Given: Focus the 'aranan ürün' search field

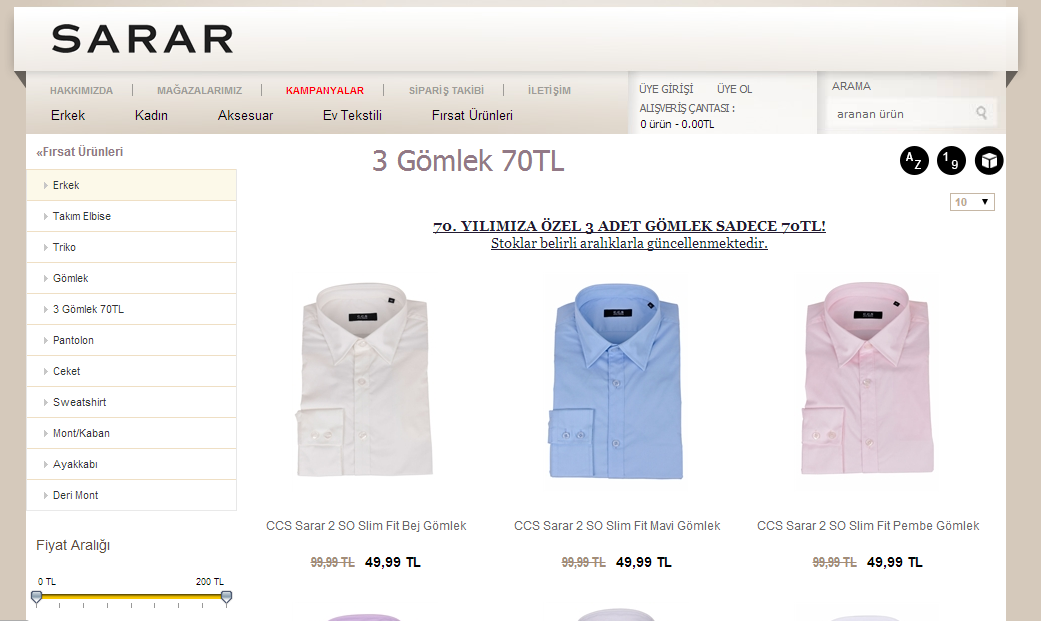Looking at the screenshot, I should pyautogui.click(x=900, y=114).
